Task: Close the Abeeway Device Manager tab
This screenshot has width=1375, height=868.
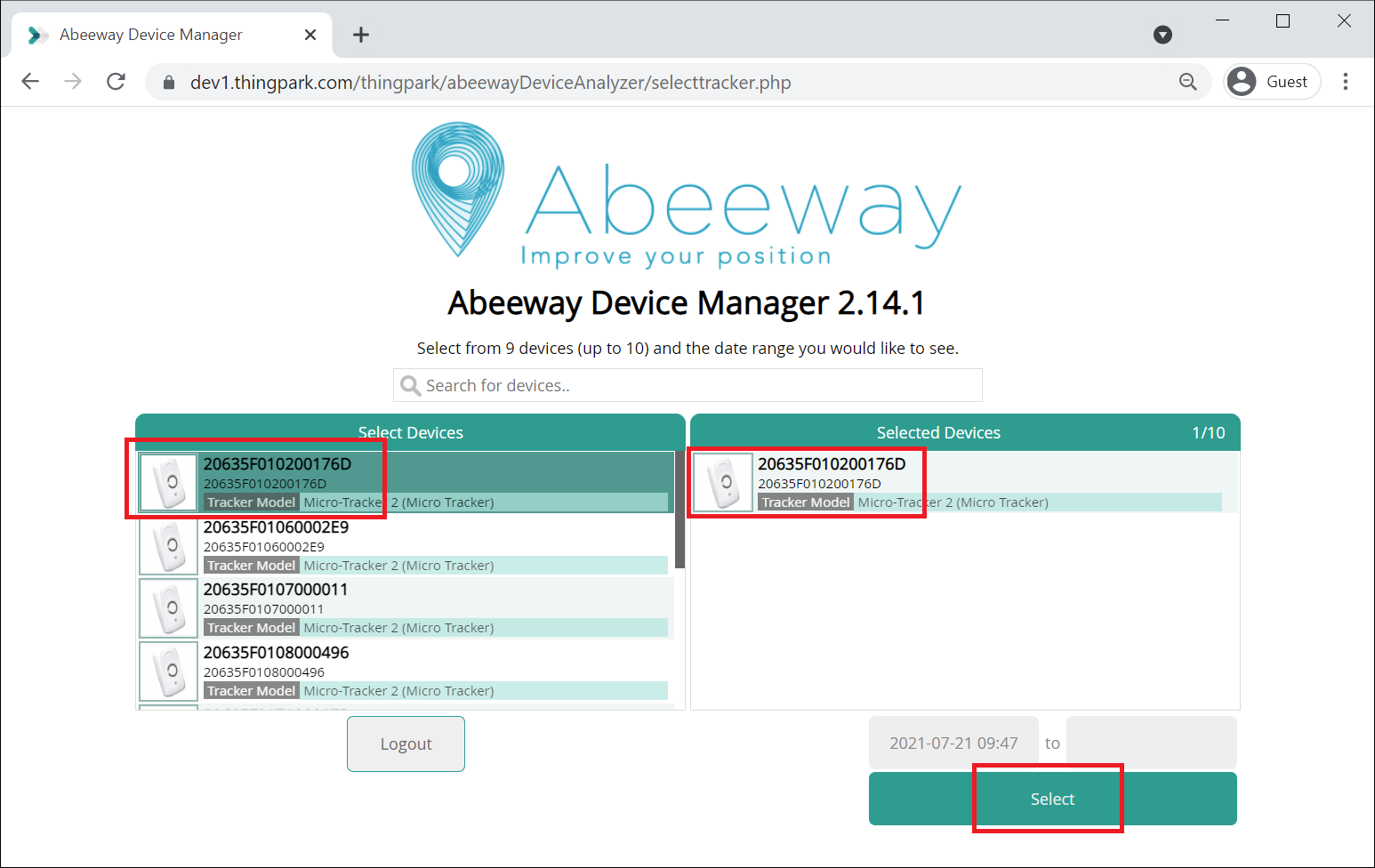Action: click(x=310, y=35)
